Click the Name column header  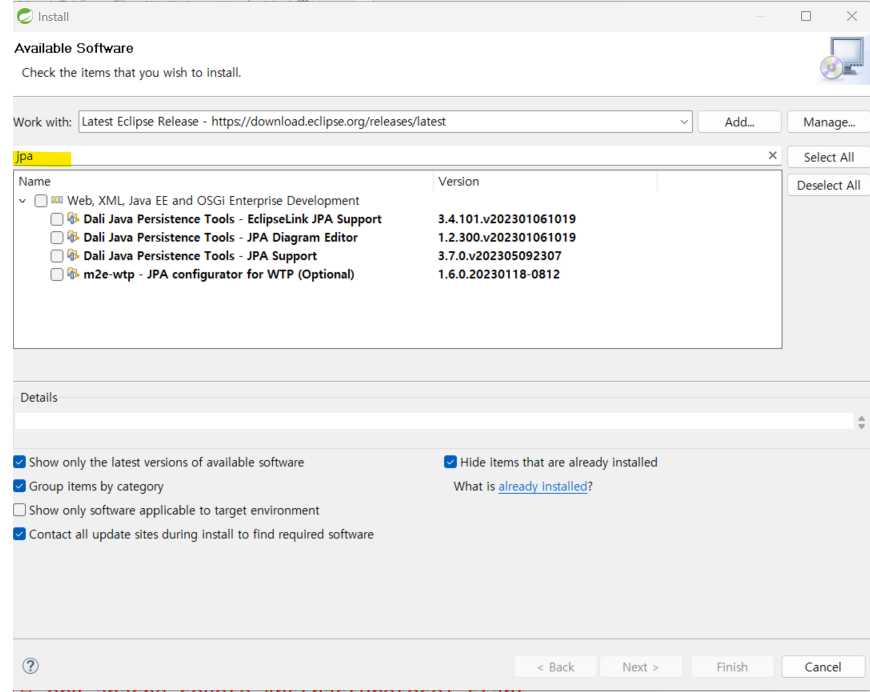click(x=223, y=181)
